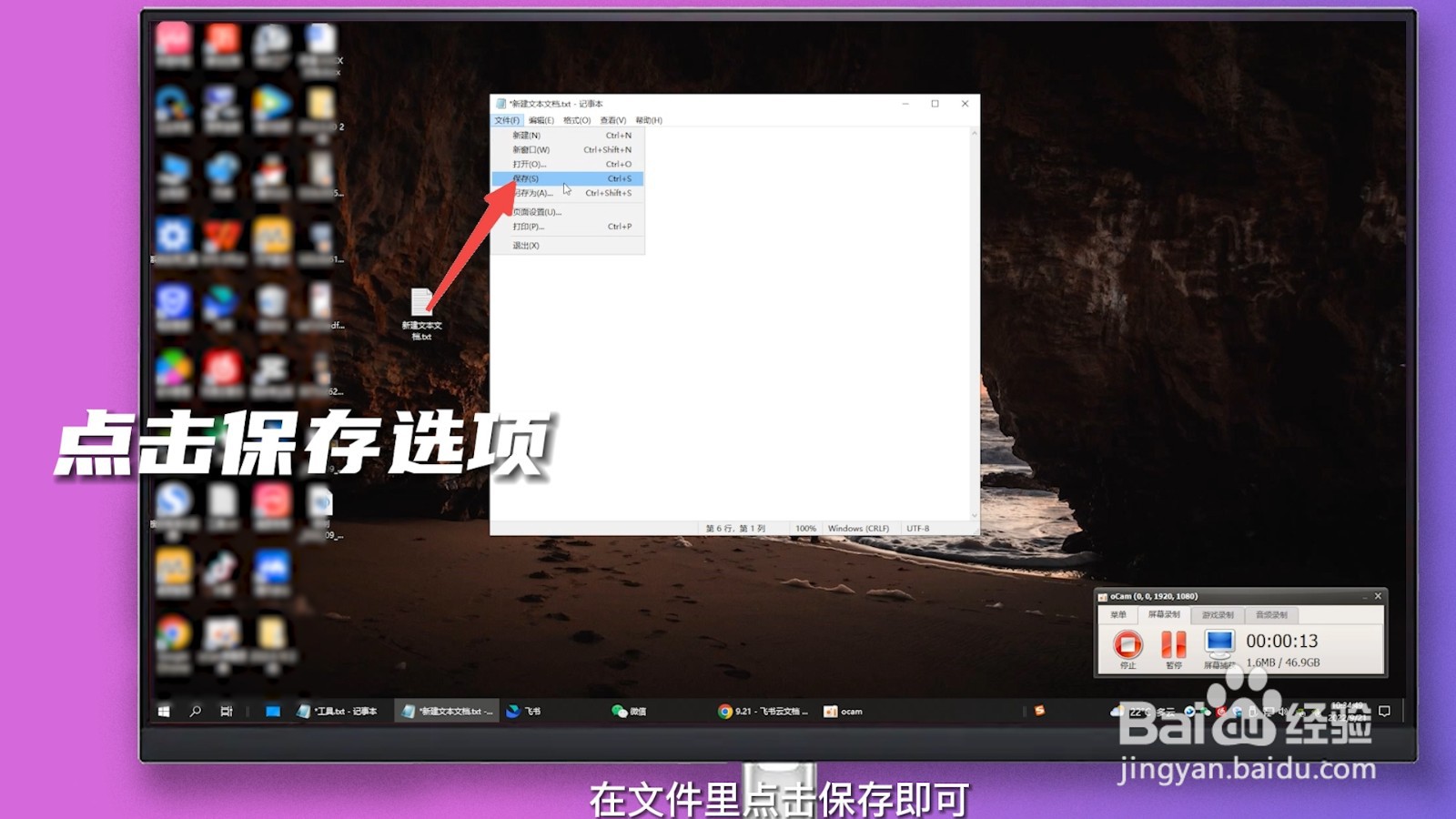Viewport: 1456px width, 819px height.
Task: Switch to oCam 屏幕录制 tab
Action: (x=1164, y=615)
